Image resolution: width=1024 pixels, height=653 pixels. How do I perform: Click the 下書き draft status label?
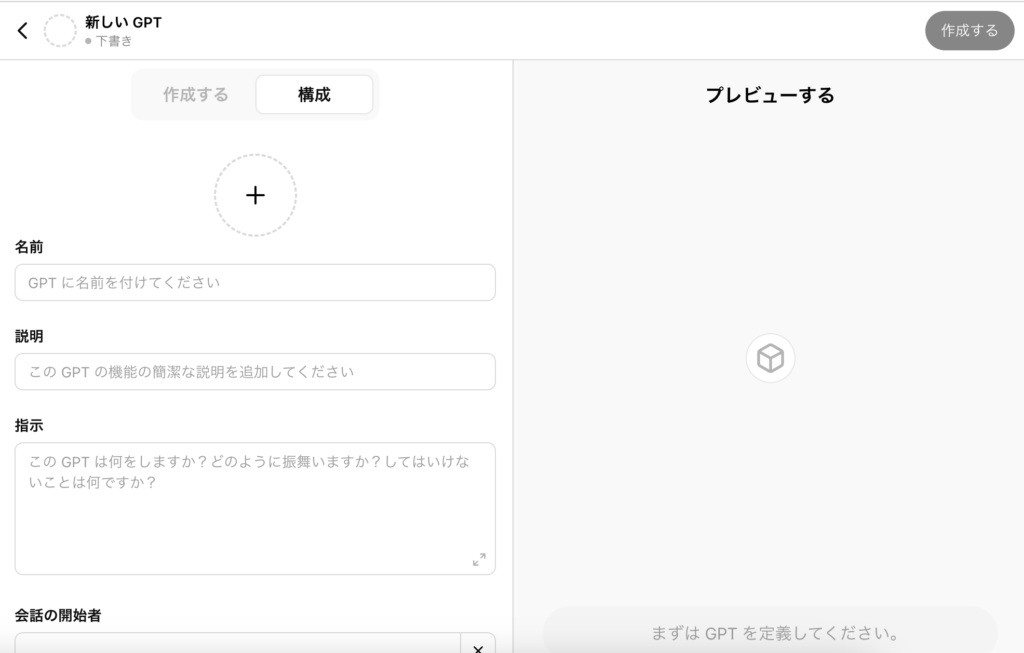point(113,42)
